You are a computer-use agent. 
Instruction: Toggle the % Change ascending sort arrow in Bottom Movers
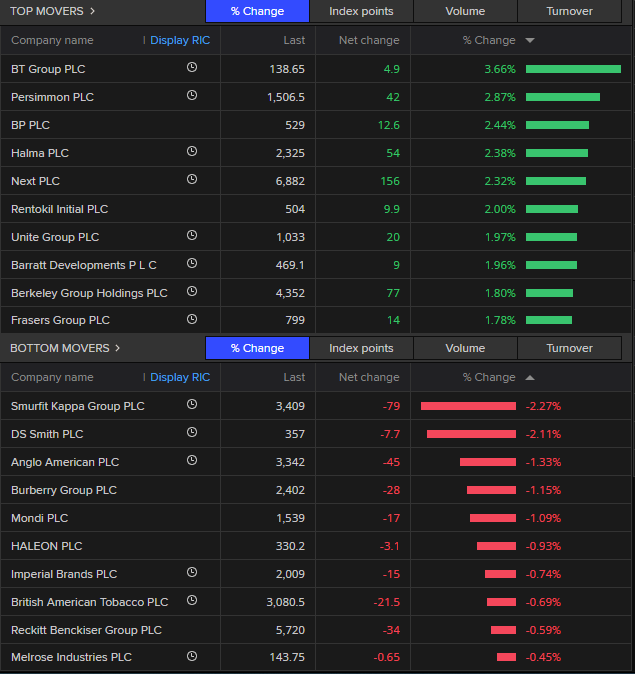pos(530,377)
